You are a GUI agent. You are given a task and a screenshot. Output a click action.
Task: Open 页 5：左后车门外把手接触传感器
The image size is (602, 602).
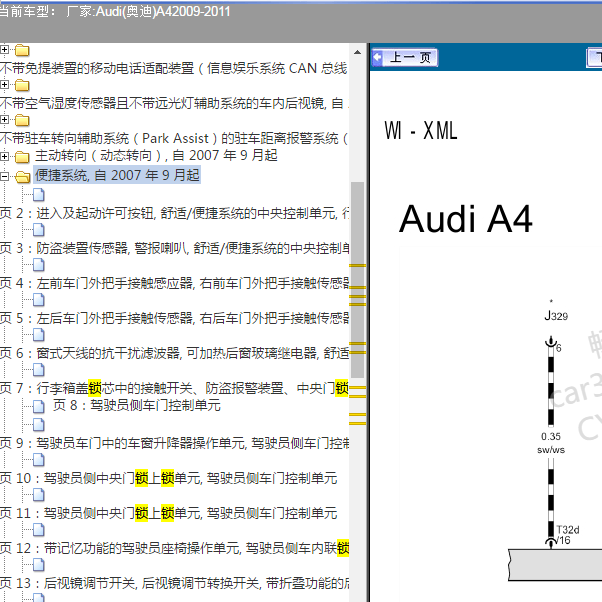[174, 318]
